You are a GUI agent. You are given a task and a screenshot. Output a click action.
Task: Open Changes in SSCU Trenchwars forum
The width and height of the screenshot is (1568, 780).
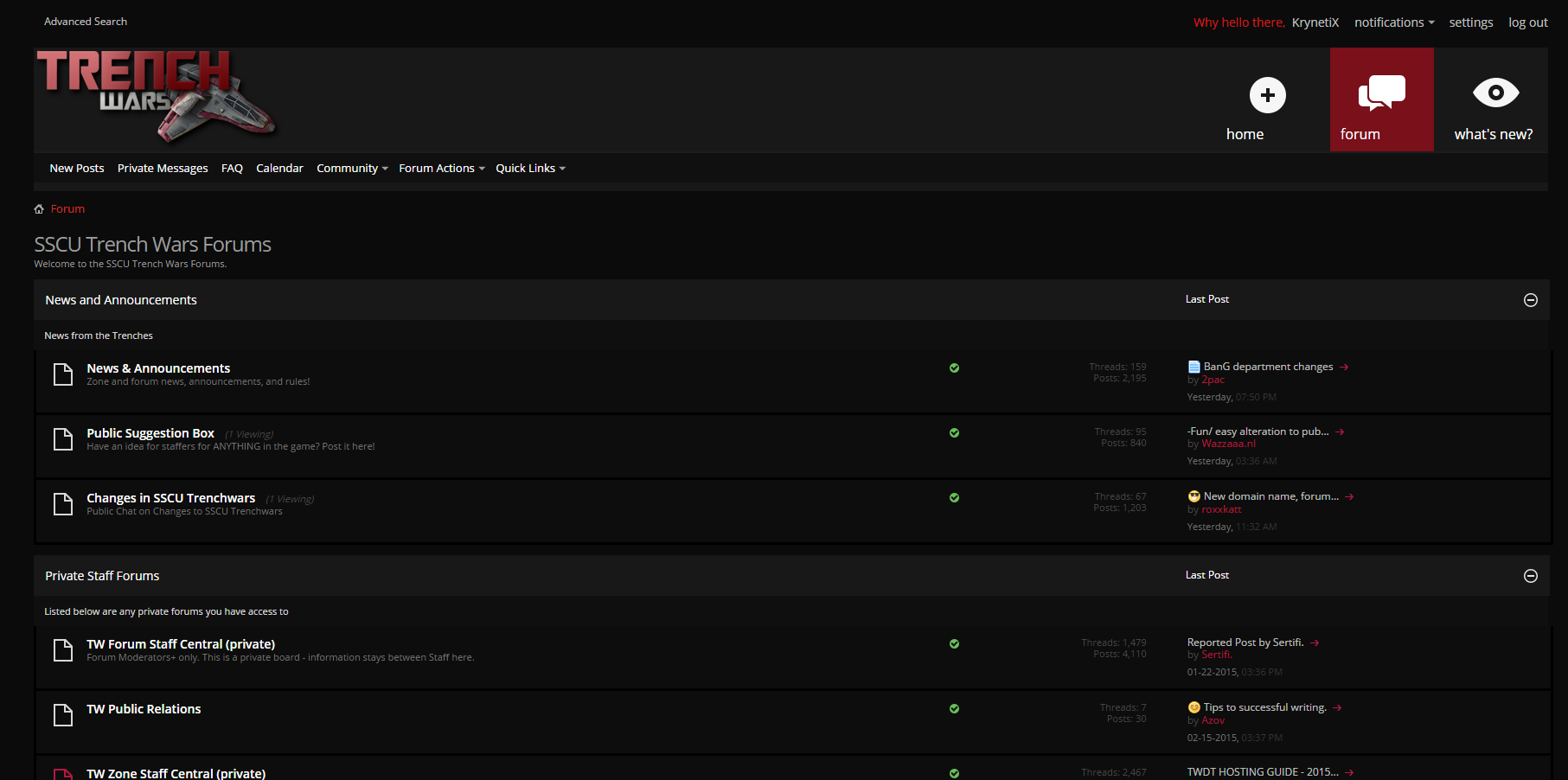pos(170,498)
